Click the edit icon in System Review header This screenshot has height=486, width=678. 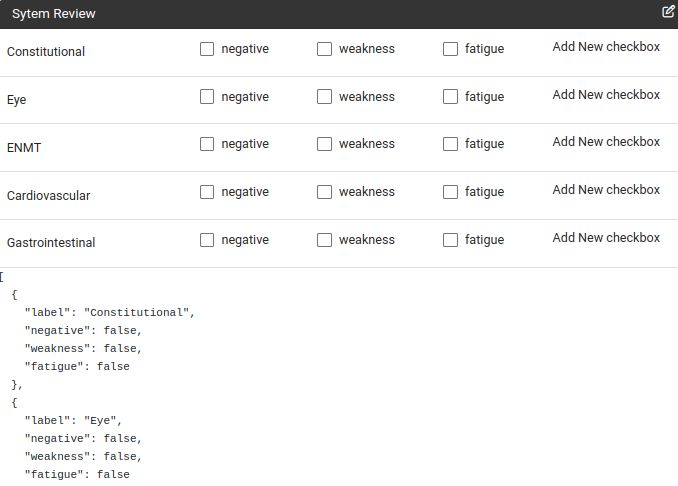pos(668,12)
